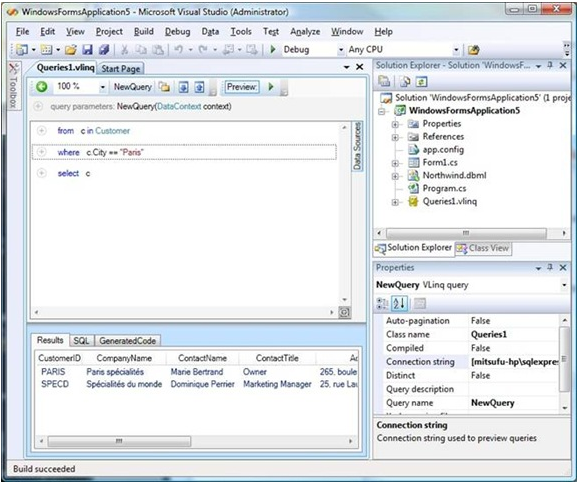Click plus circle beside the select clause
The width and height of the screenshot is (580, 485).
(x=41, y=173)
